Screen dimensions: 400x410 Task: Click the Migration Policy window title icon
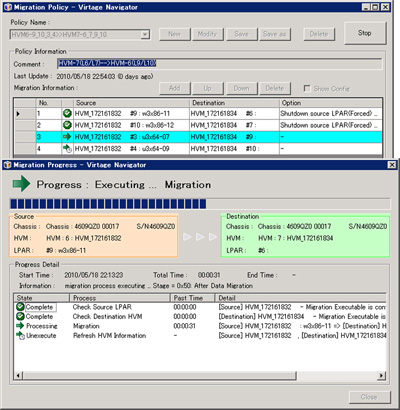pyautogui.click(x=8, y=7)
